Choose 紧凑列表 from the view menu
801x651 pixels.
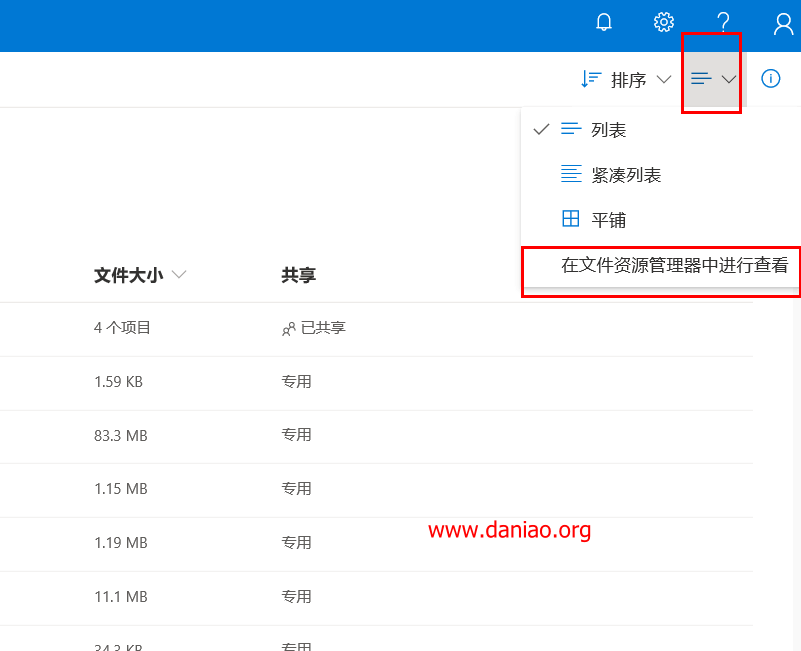(626, 175)
